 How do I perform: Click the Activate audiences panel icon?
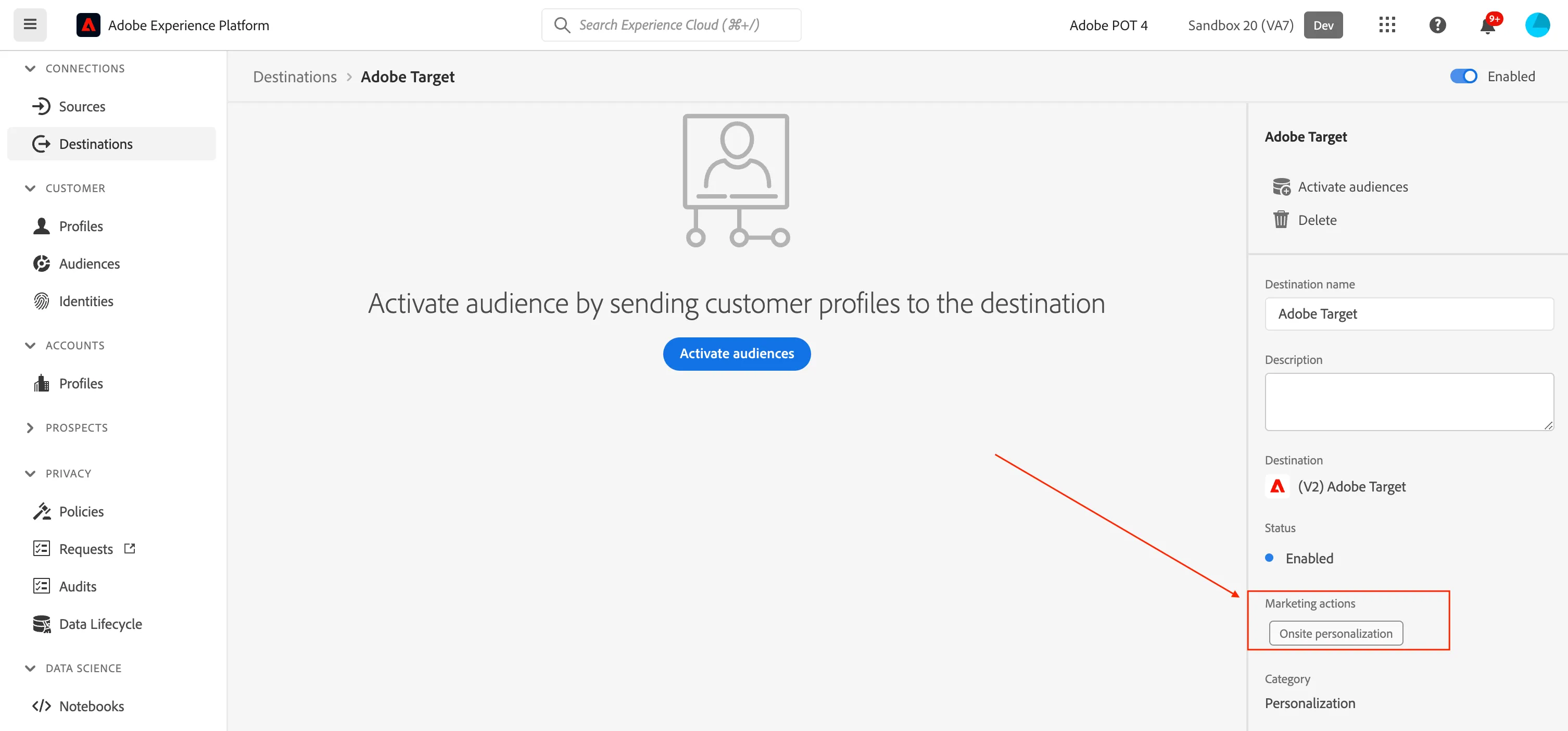click(1281, 187)
